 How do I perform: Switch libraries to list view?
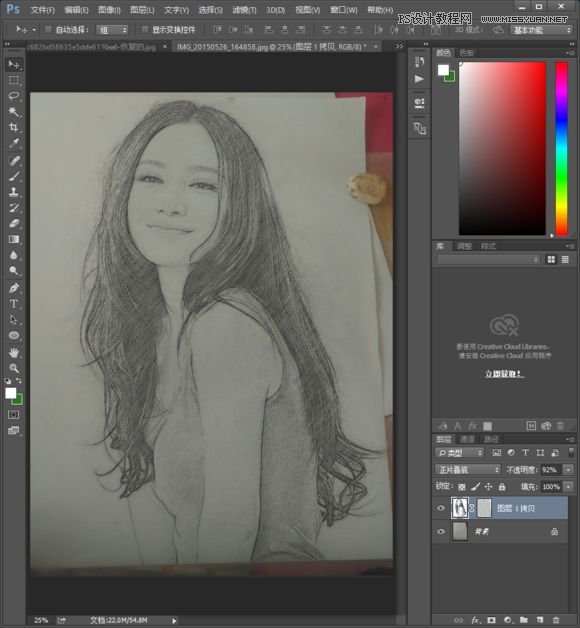click(565, 260)
